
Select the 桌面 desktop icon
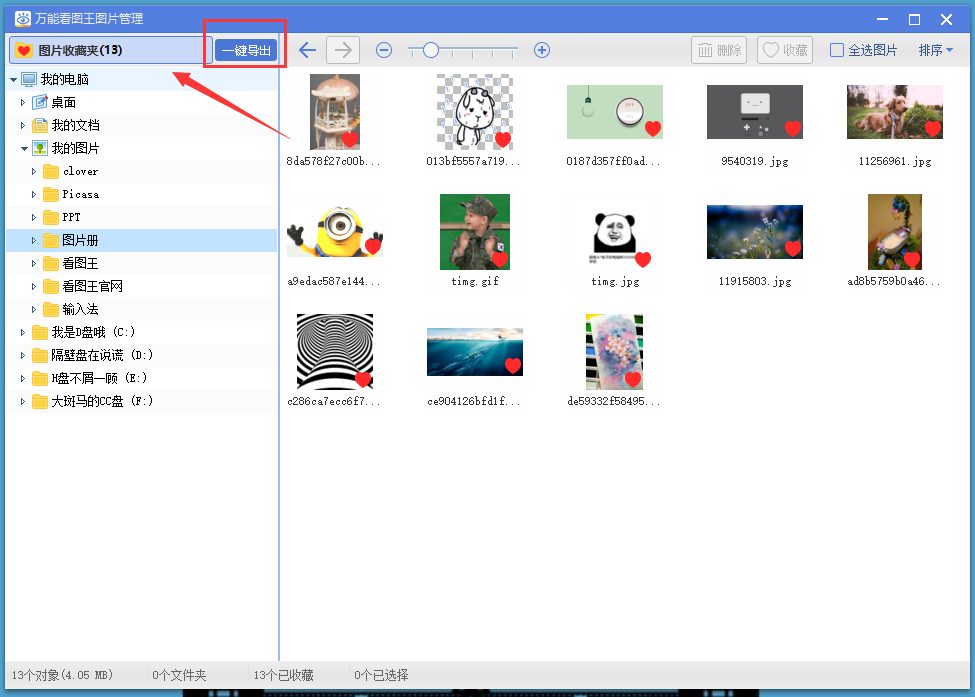coord(40,102)
